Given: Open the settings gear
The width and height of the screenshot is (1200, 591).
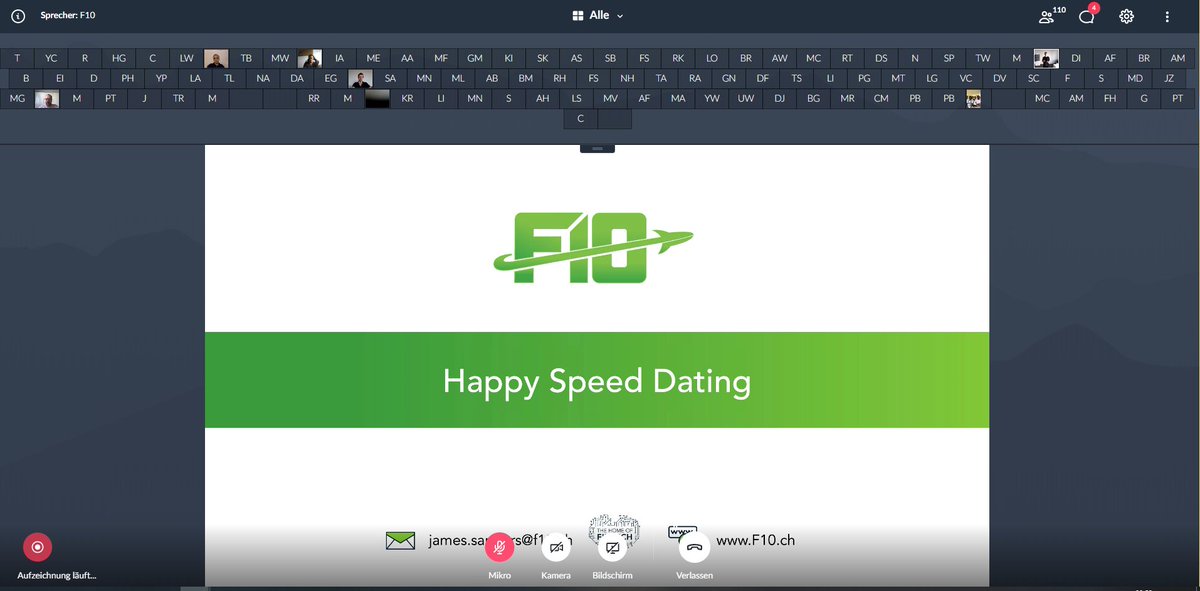Looking at the screenshot, I should tap(1127, 16).
